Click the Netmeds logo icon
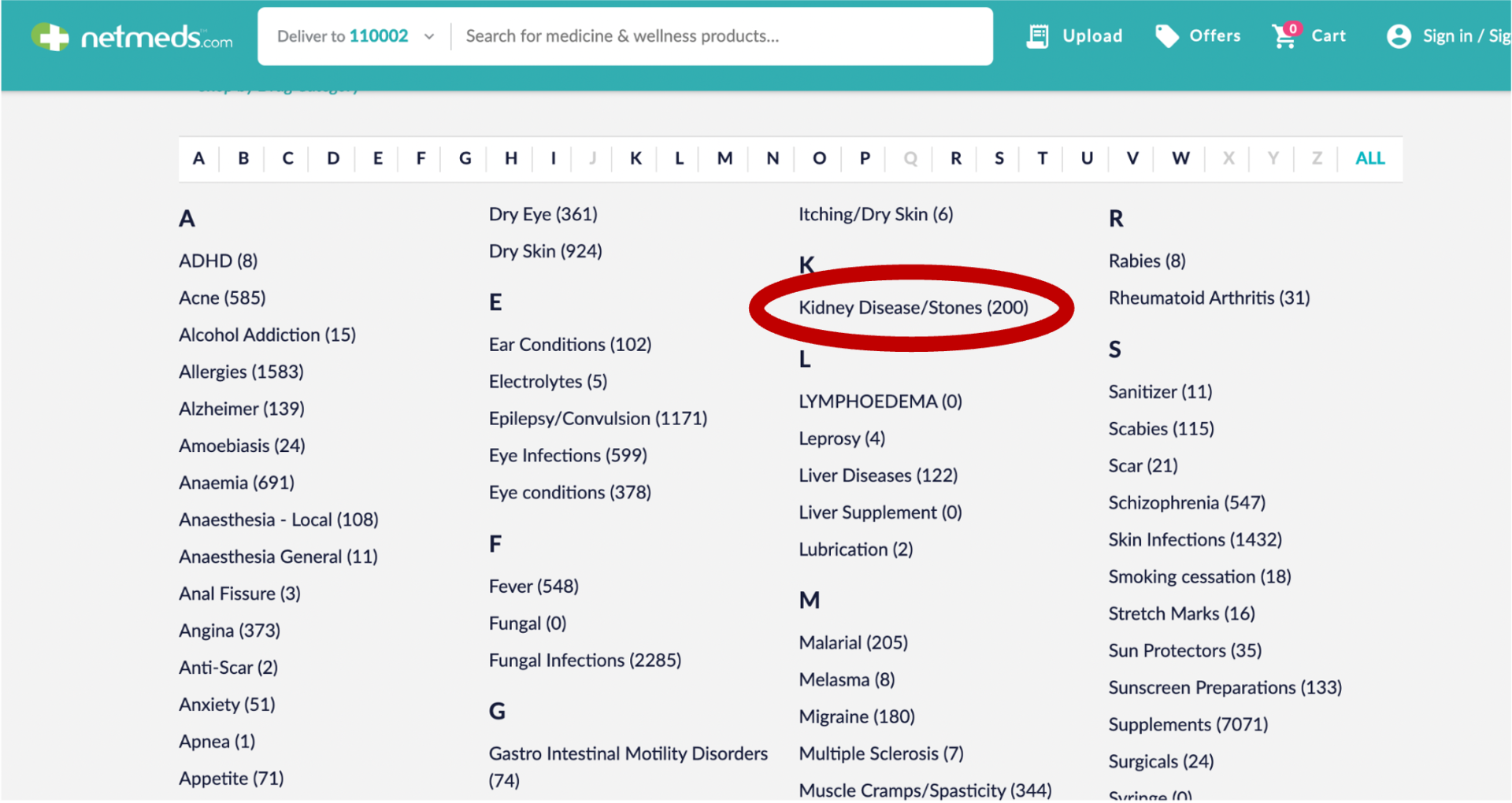 [x=50, y=37]
